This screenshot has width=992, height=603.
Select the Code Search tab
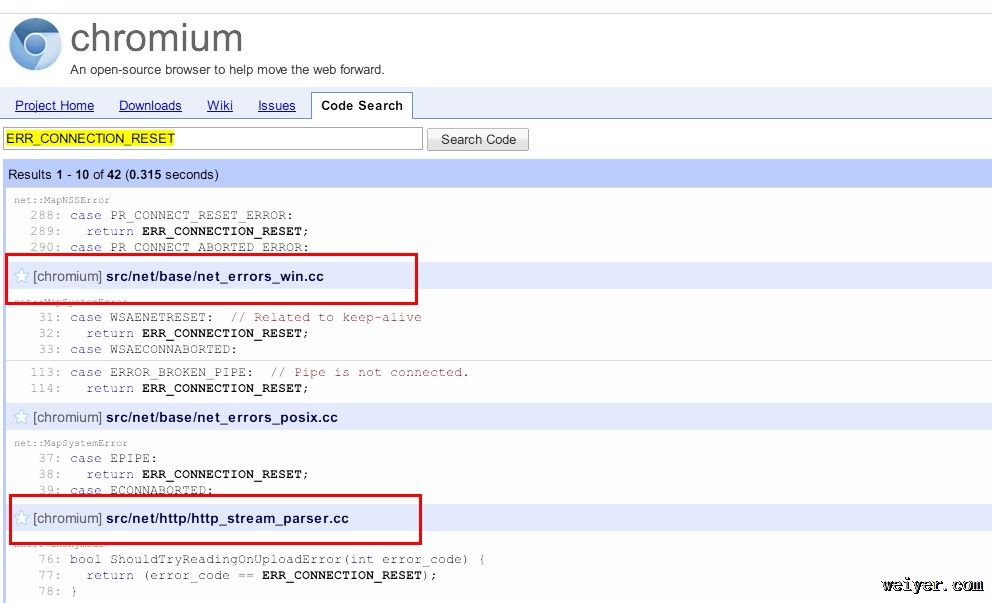pos(362,106)
